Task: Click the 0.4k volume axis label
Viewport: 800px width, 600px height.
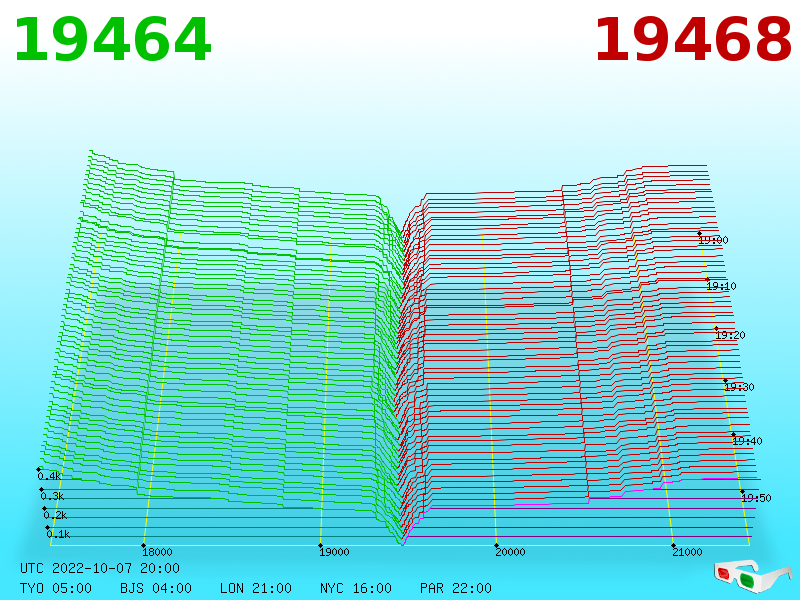Action: [x=49, y=477]
